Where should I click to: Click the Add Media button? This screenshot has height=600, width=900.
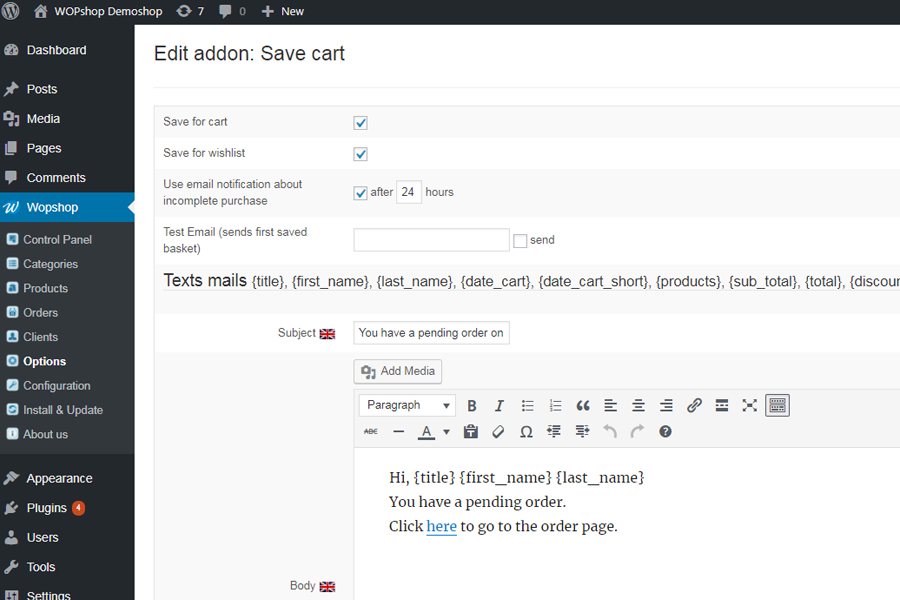(398, 371)
